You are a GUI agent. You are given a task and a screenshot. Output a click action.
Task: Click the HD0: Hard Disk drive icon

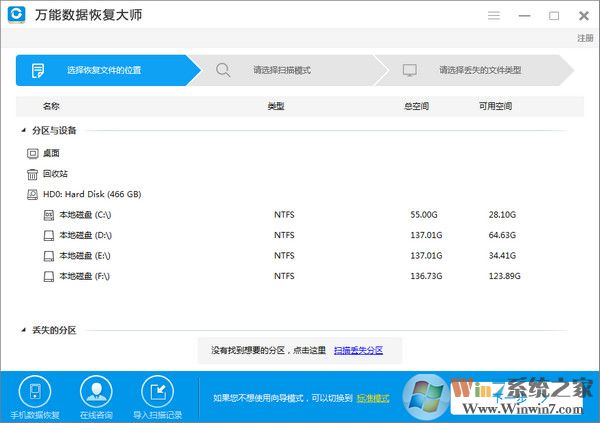click(33, 194)
